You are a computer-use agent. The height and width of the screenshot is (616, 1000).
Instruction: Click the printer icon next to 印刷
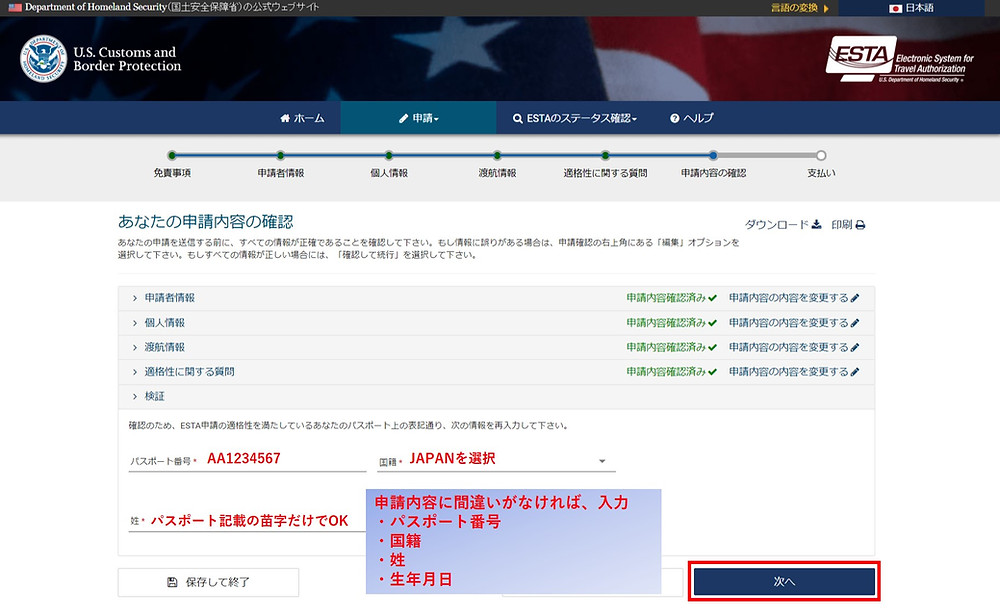[860, 224]
